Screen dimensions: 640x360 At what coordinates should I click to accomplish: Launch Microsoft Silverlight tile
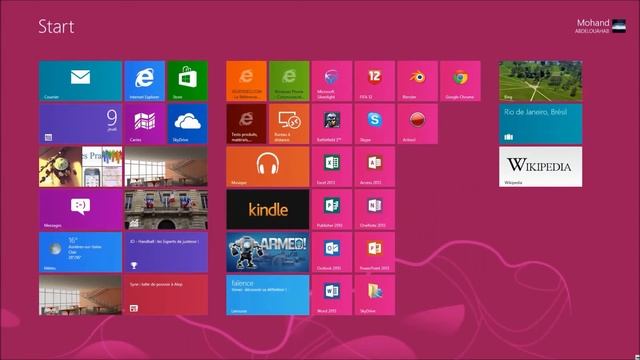[332, 81]
